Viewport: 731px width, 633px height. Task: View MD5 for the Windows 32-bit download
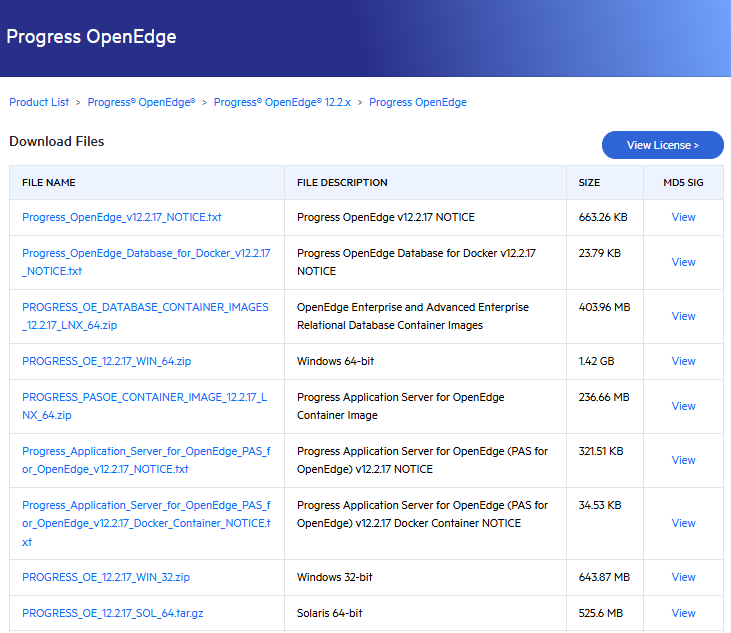pos(683,577)
